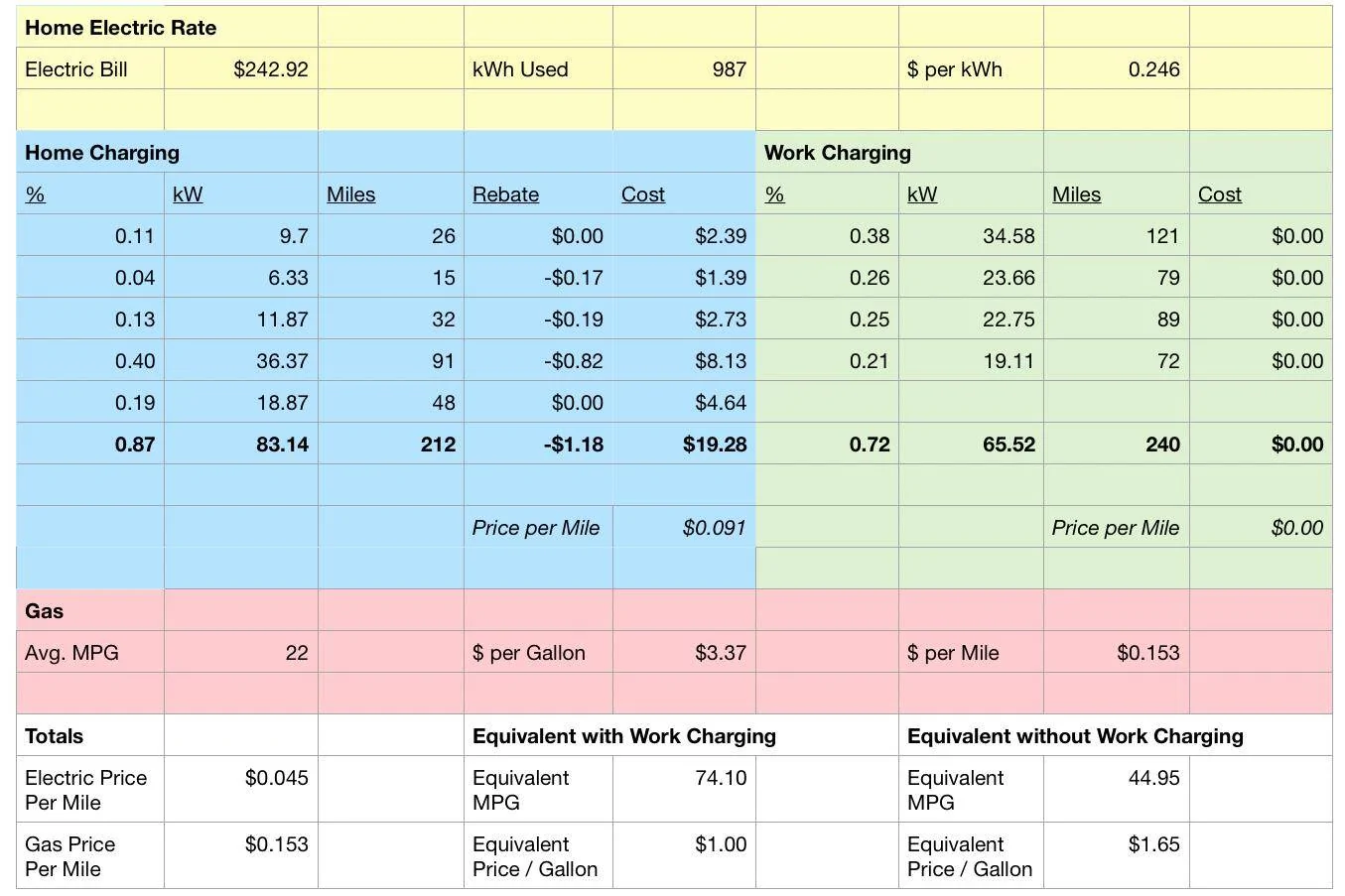The width and height of the screenshot is (1345, 896).
Task: Click the kWh Used value 987
Action: pos(684,69)
